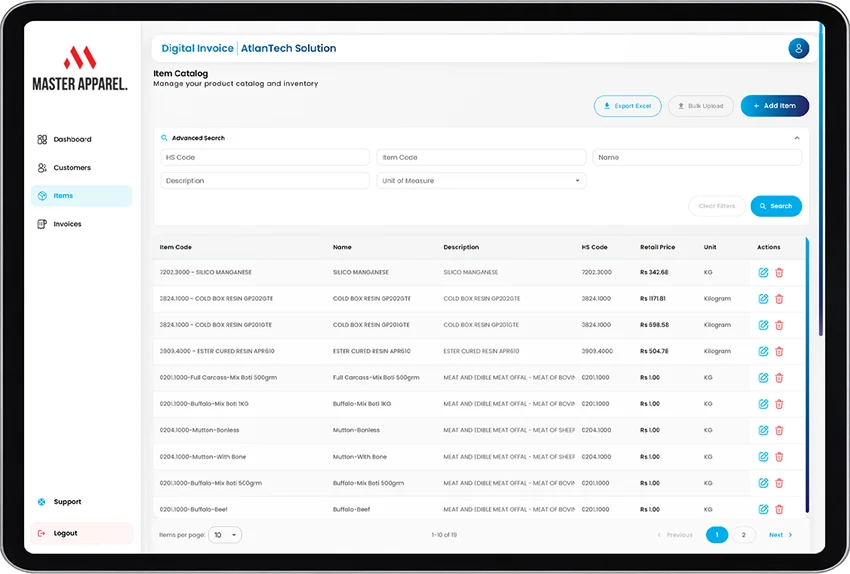The width and height of the screenshot is (850, 574).
Task: Focus the HS Code search field
Action: tap(265, 157)
